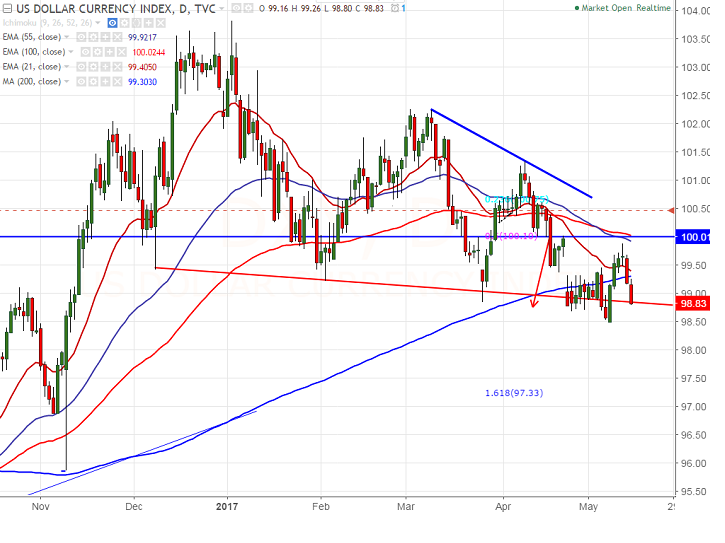
Task: Open EMA (55, close) settings gear
Action: click(93, 37)
